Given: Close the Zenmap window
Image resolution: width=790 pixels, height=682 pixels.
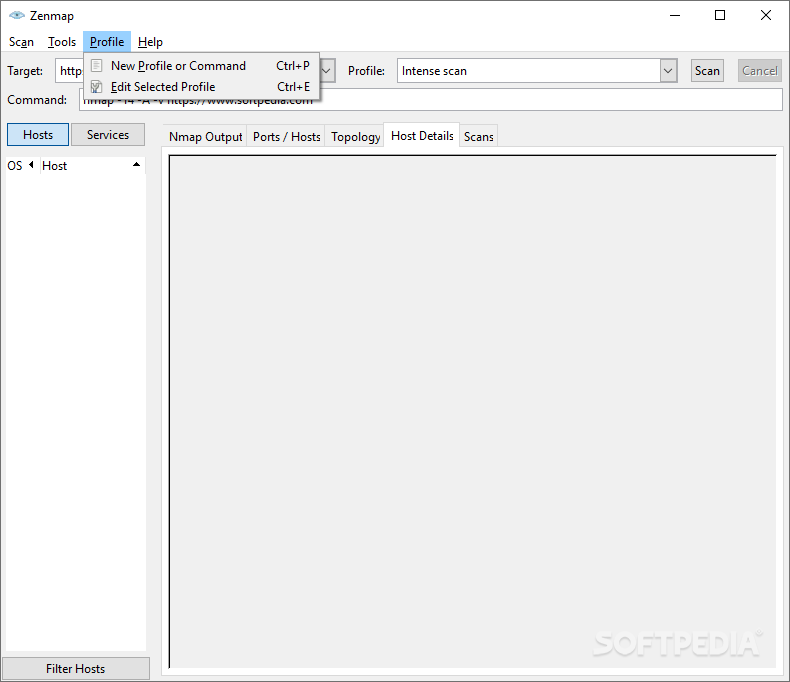Looking at the screenshot, I should point(765,15).
